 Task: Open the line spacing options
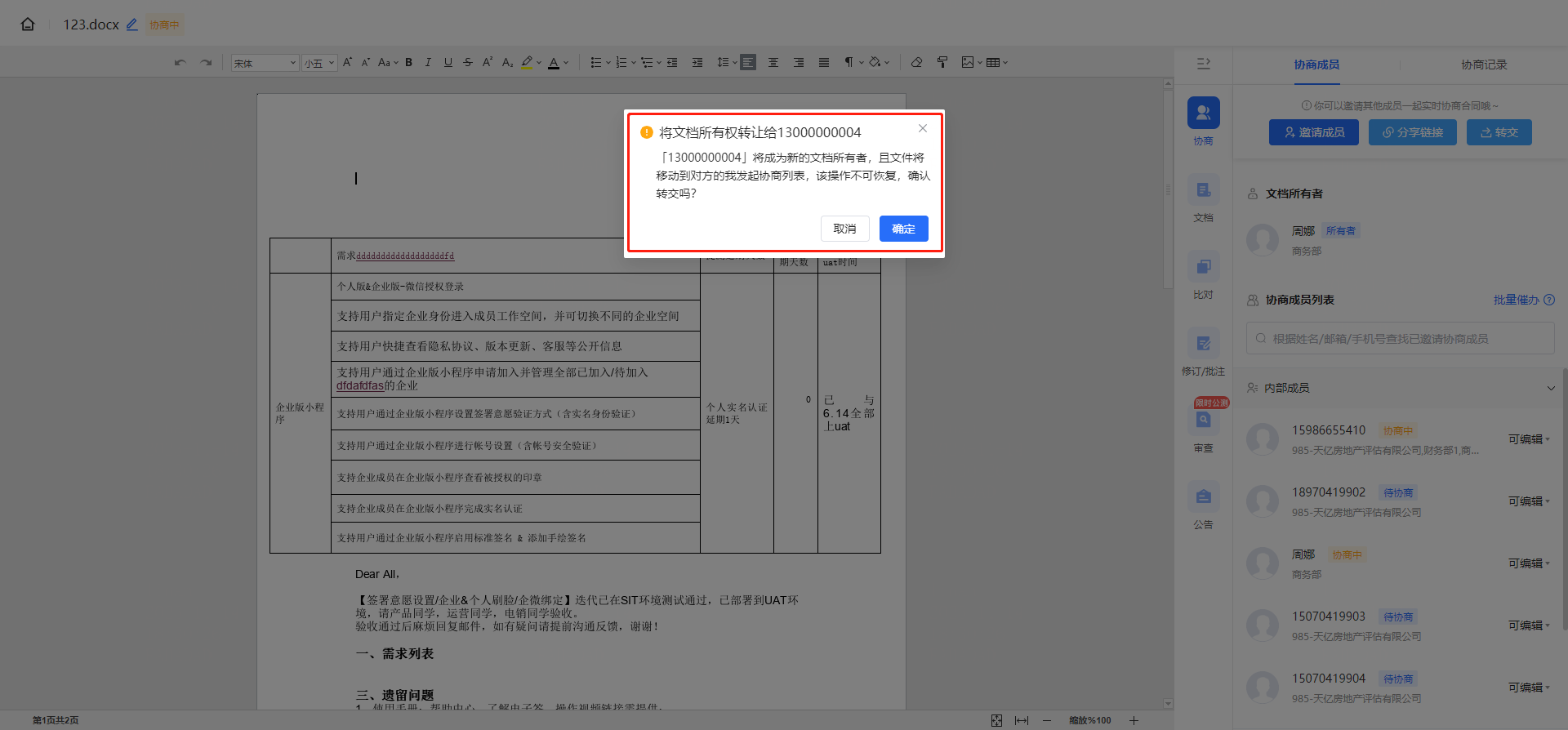click(x=726, y=62)
